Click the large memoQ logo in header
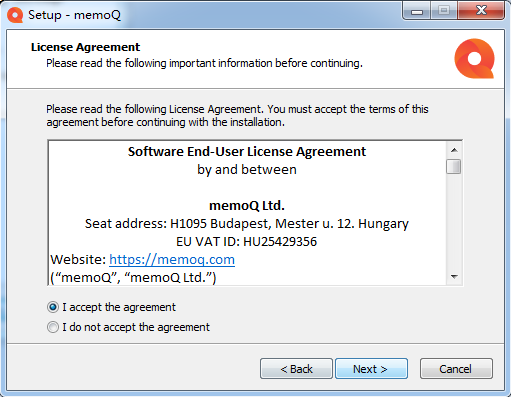This screenshot has height=397, width=511. pos(474,58)
